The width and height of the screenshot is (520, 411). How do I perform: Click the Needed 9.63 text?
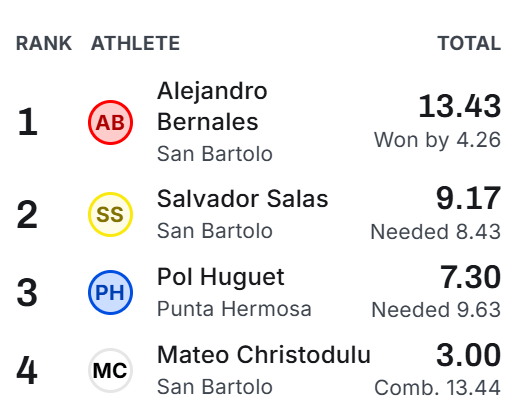436,310
